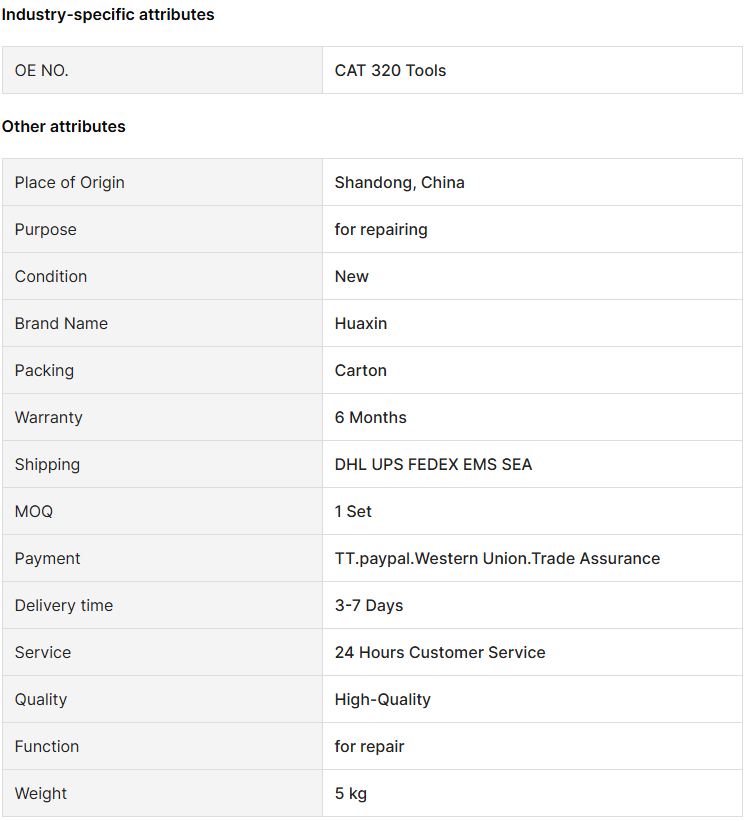
Task: Select the MOQ 1 Set value
Action: tap(353, 512)
